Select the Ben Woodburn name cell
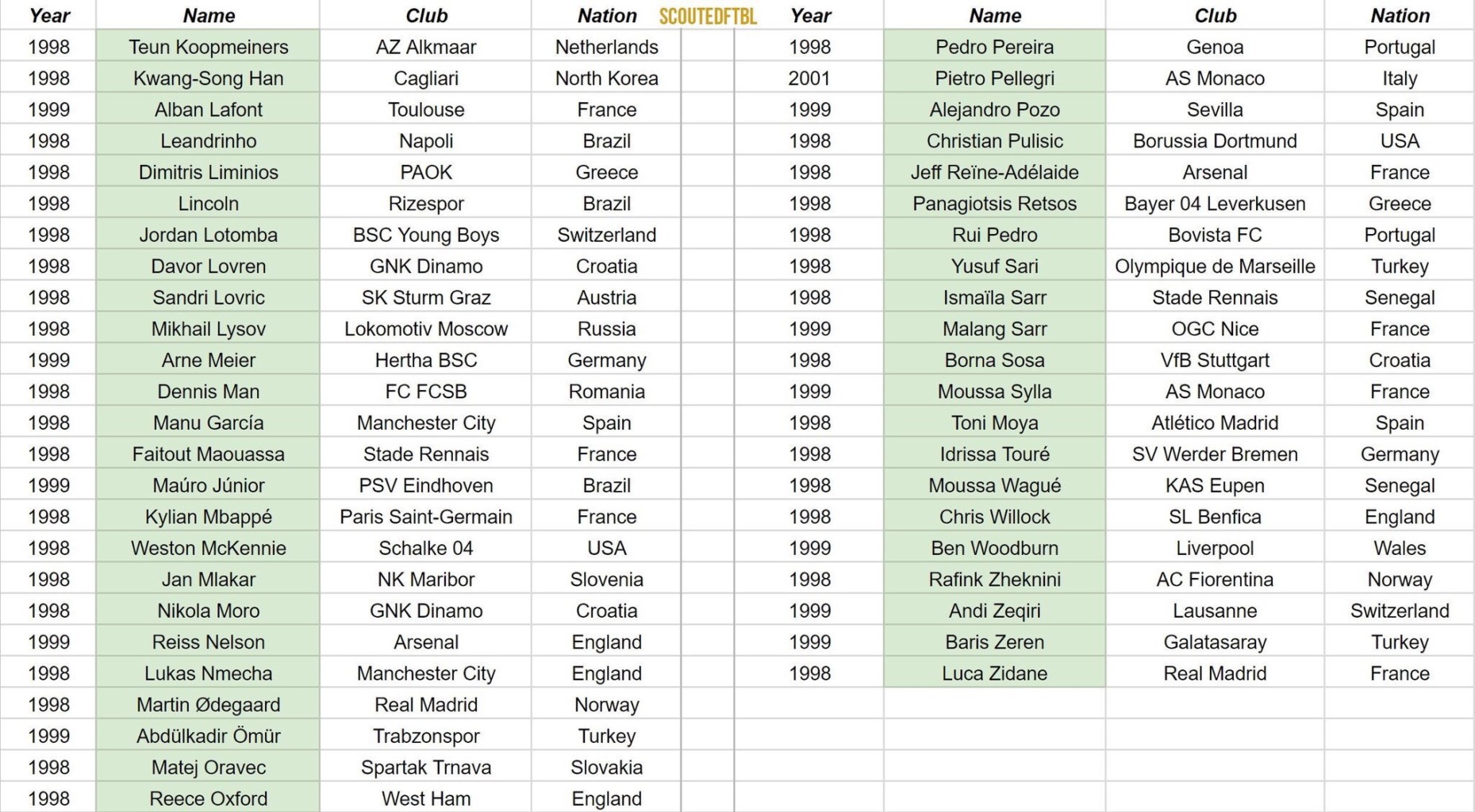 [x=994, y=548]
